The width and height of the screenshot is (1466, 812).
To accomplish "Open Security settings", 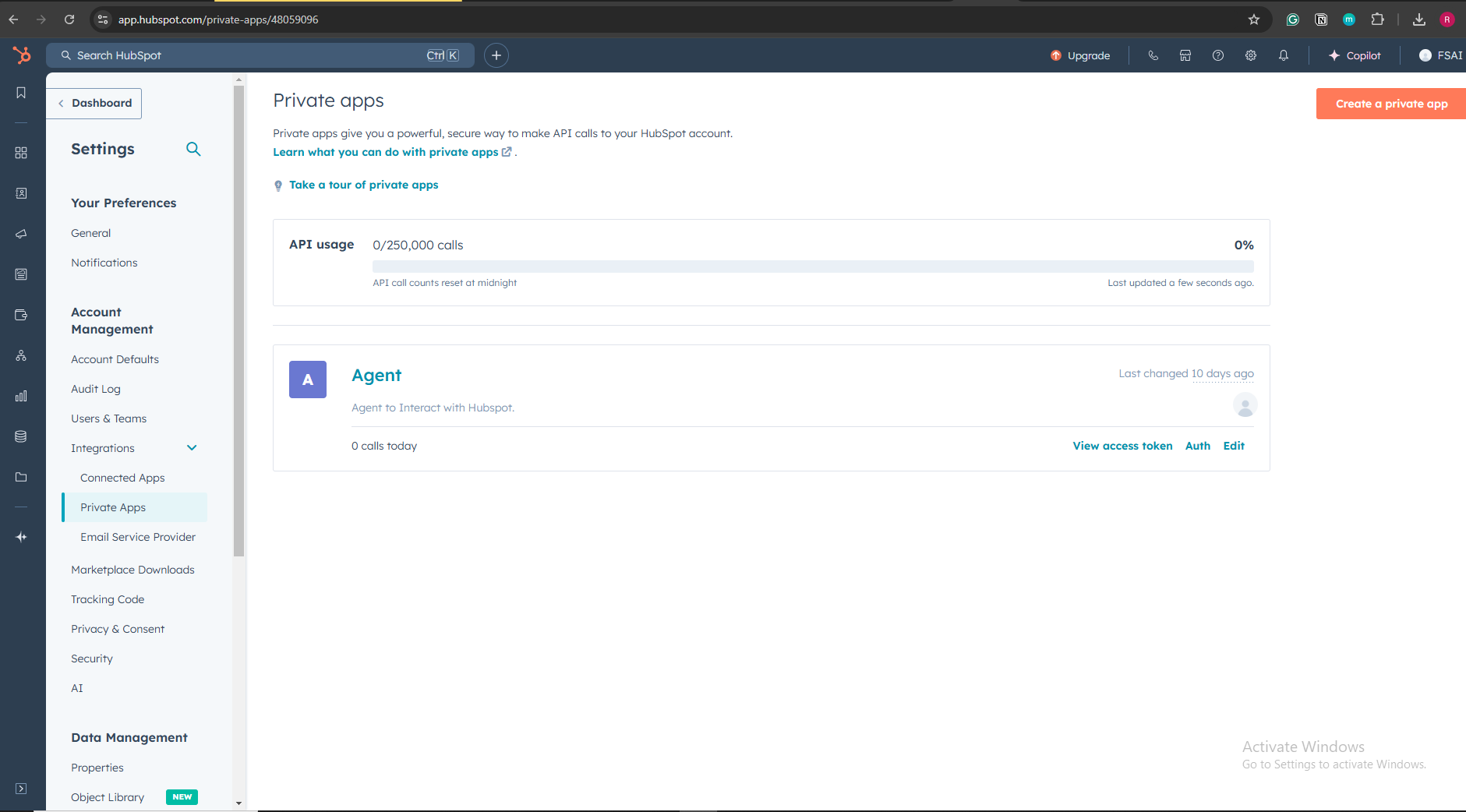I will coord(92,658).
